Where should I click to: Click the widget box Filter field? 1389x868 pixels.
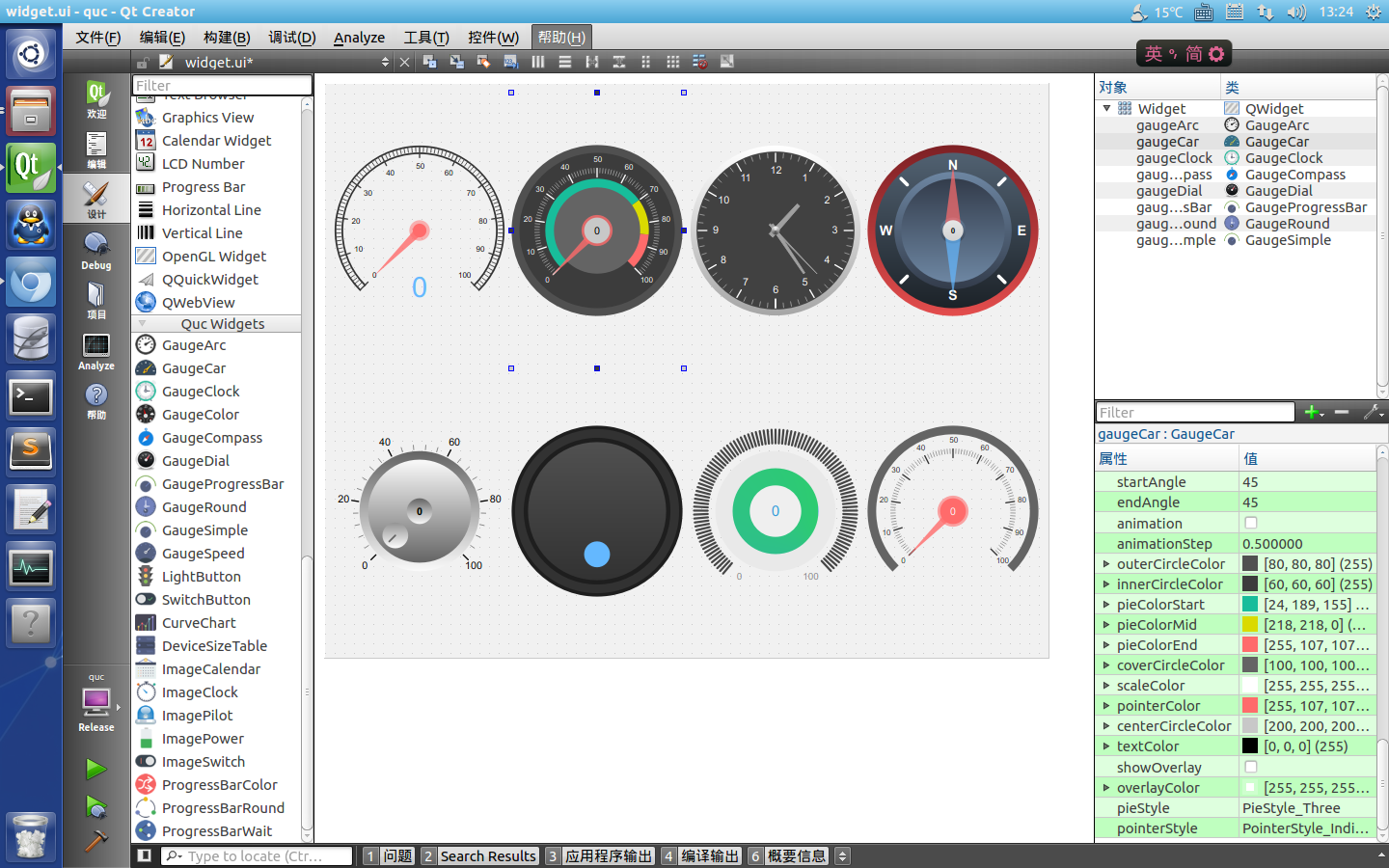(222, 85)
